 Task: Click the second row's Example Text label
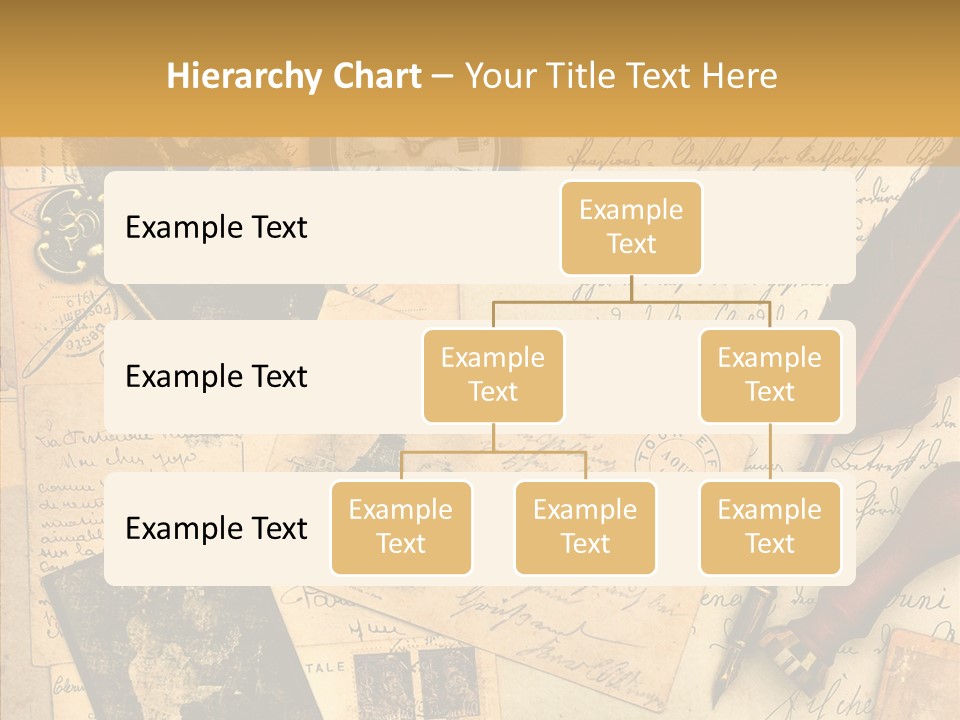click(x=216, y=376)
